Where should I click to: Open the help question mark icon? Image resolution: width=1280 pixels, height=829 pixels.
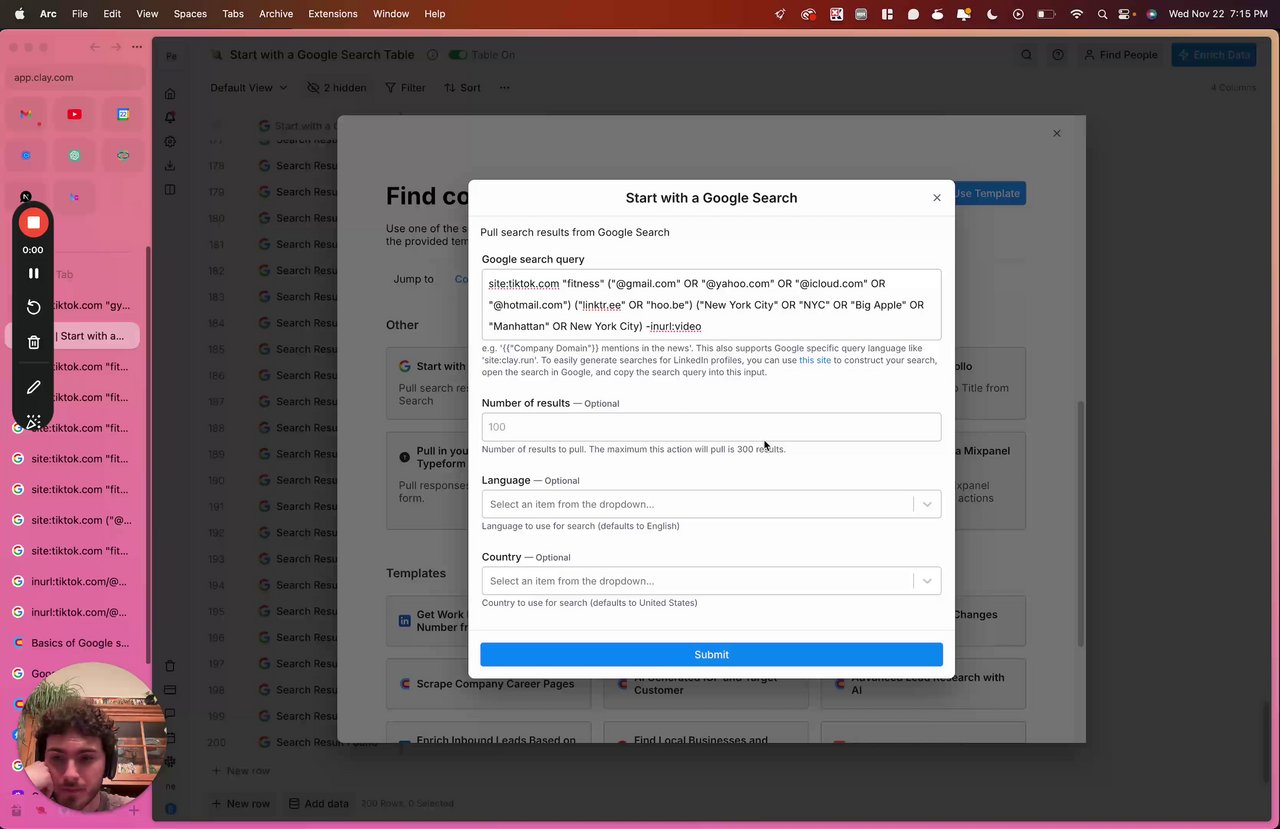[x=1057, y=55]
